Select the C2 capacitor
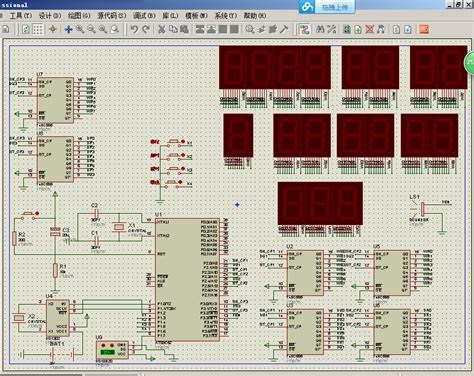474x376 pixels. (x=96, y=214)
